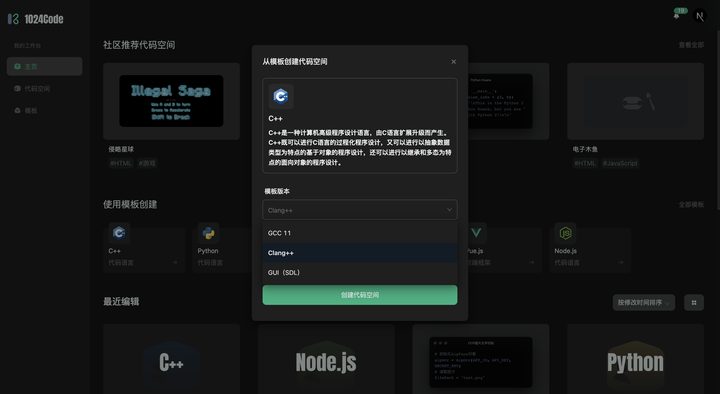
Task: Expand the template version dropdown
Action: [360, 210]
